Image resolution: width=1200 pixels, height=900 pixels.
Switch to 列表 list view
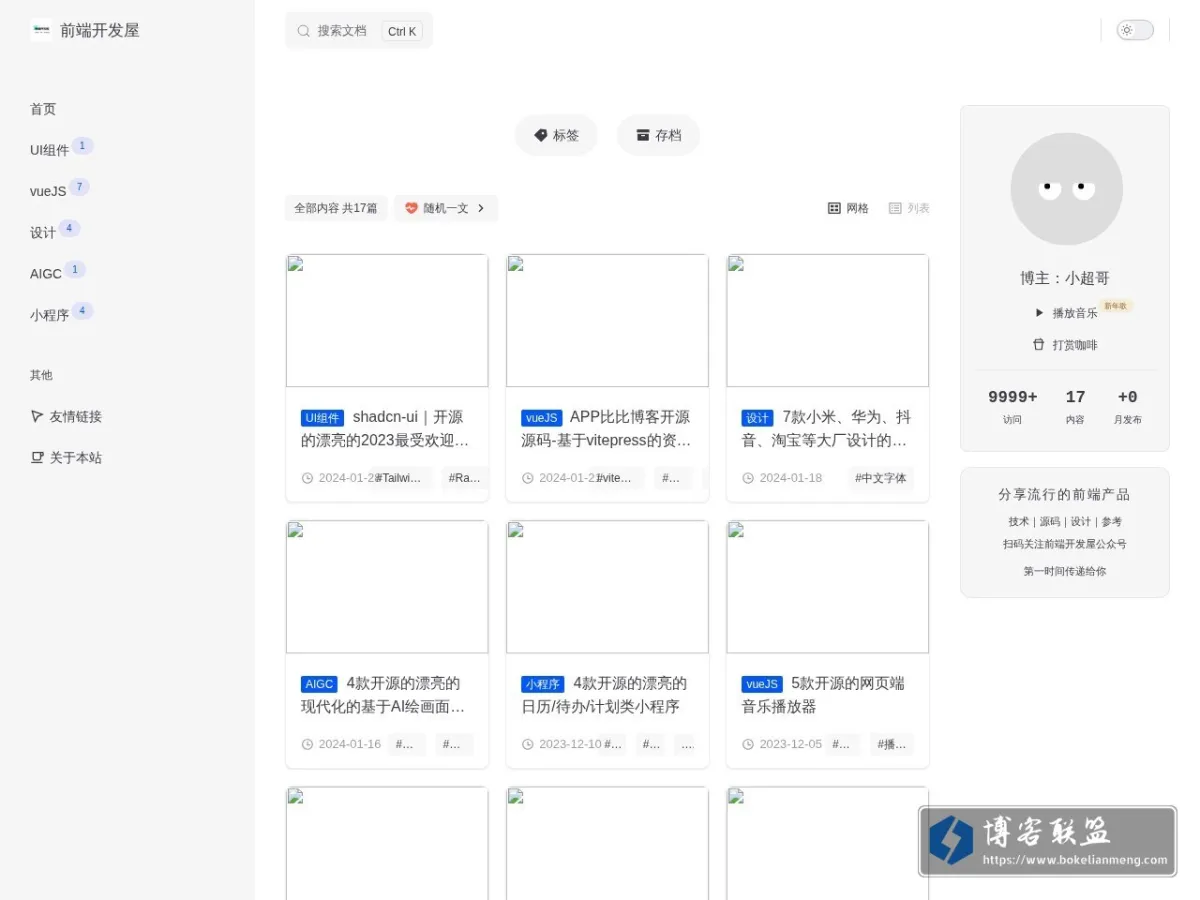pos(909,208)
